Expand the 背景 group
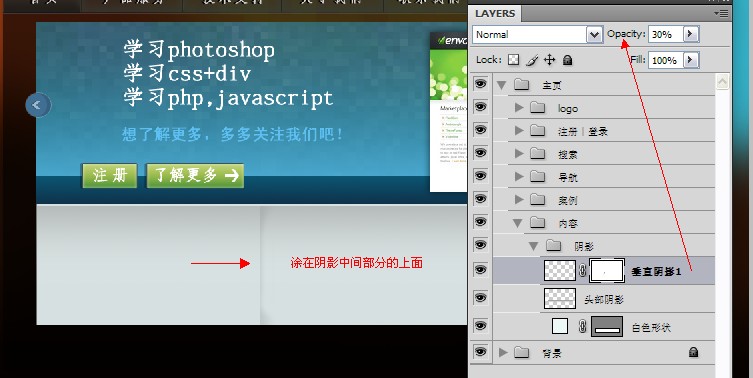The width and height of the screenshot is (753, 378). coord(503,353)
